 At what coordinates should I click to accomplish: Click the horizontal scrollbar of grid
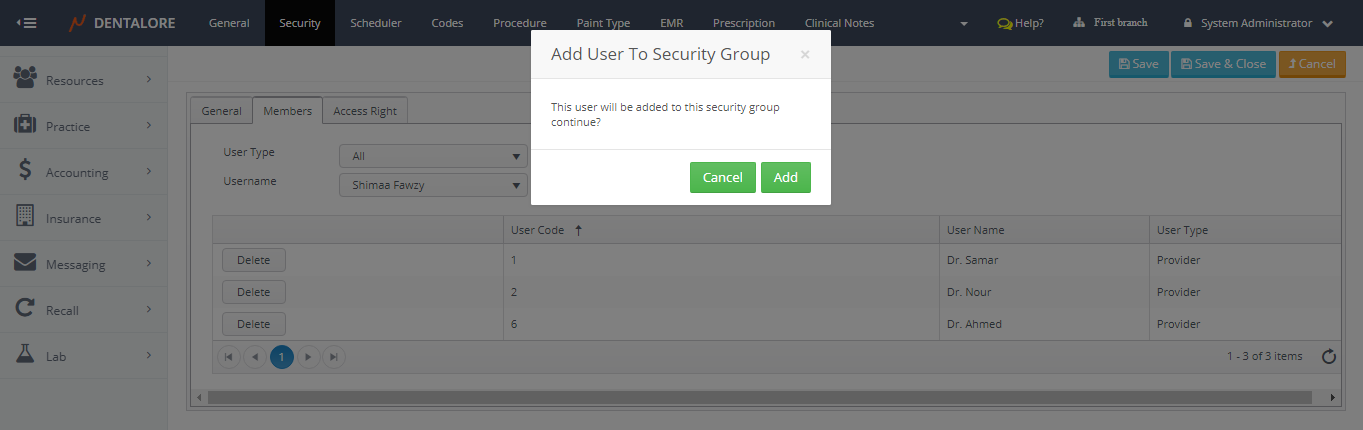(x=760, y=398)
